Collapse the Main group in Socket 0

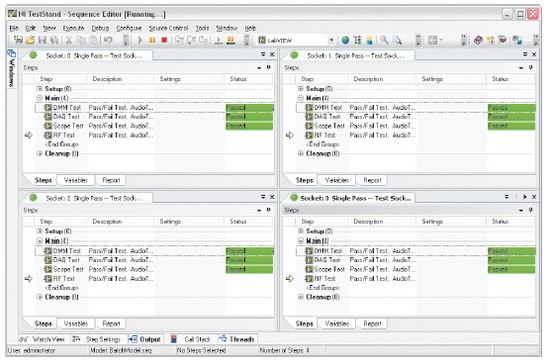[40, 98]
